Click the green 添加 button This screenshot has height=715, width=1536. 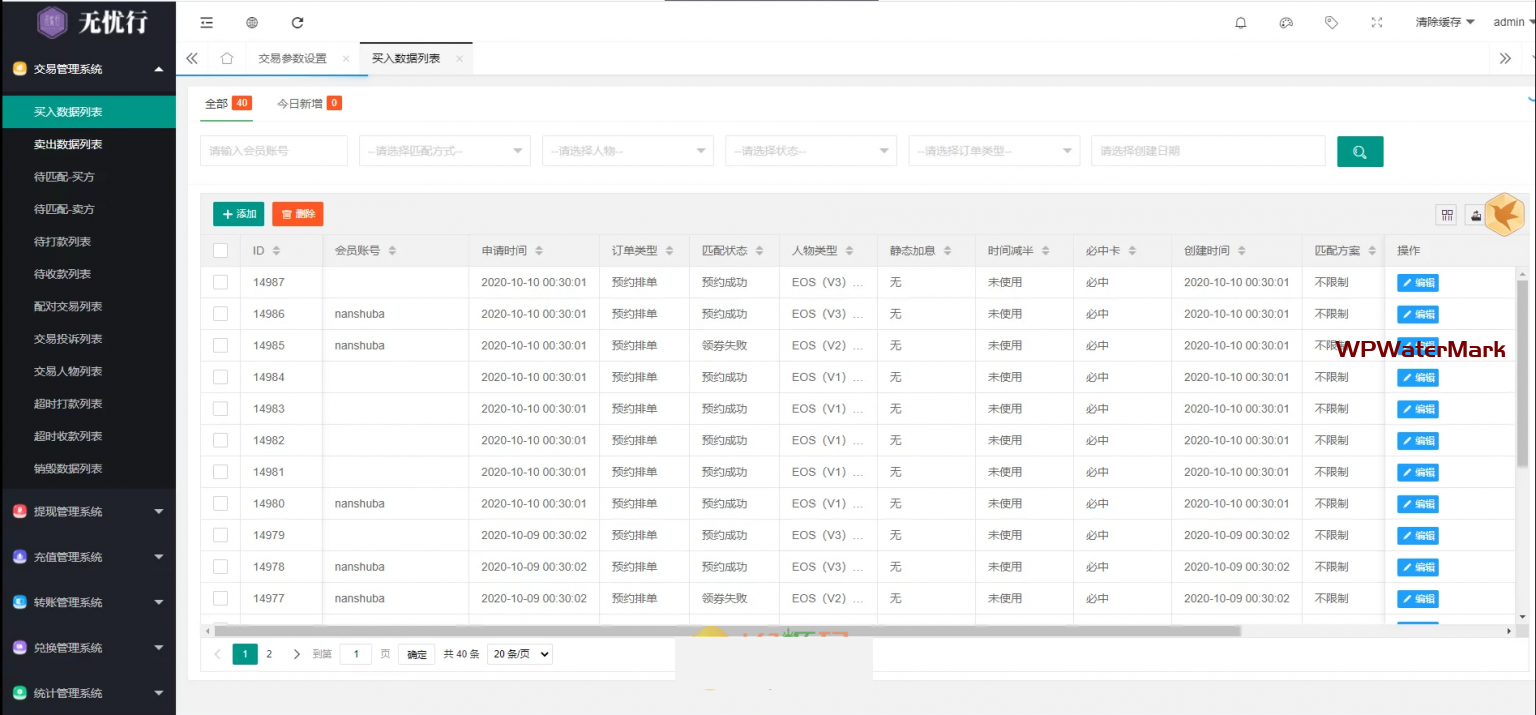(x=238, y=214)
